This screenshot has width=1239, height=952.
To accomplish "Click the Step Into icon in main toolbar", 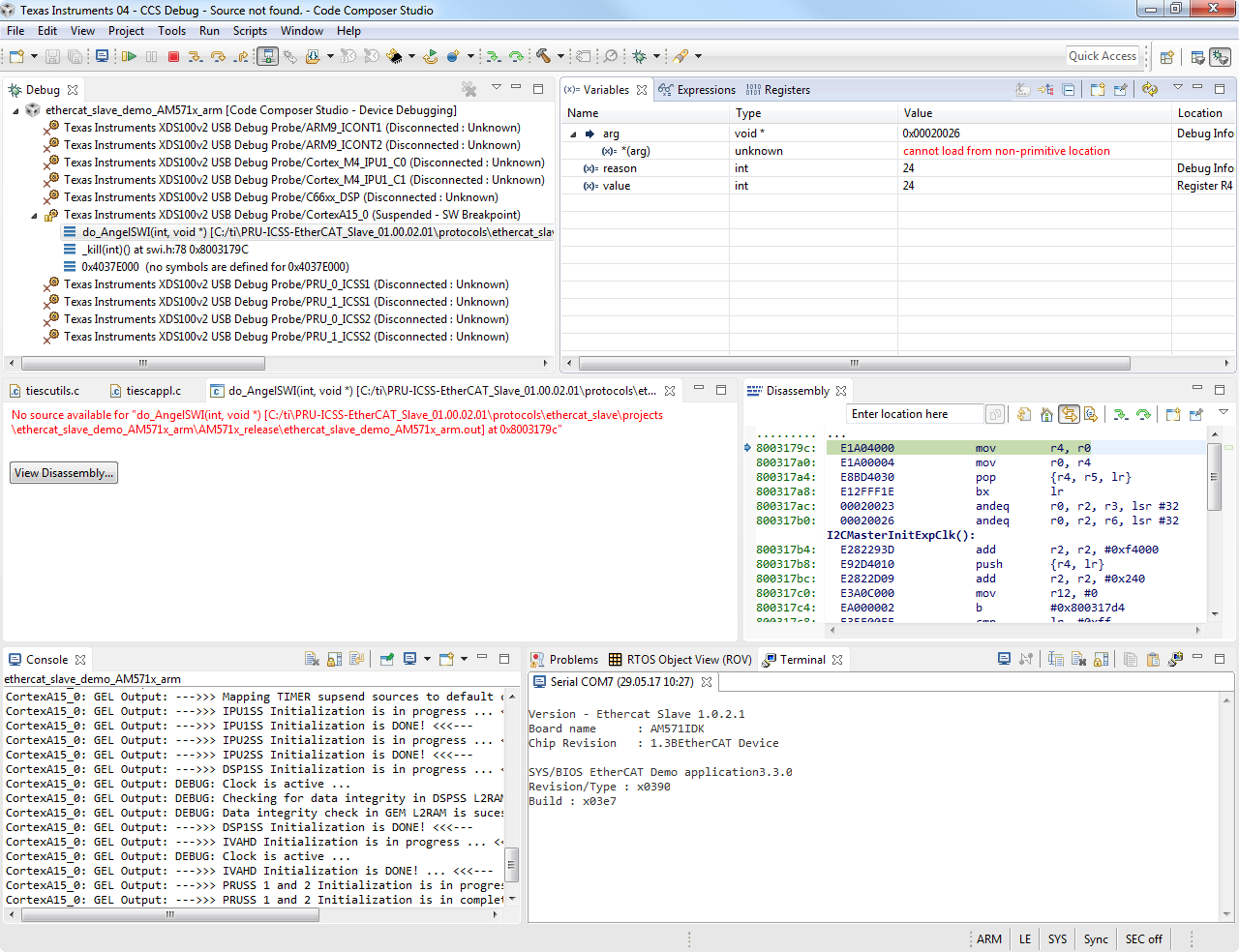I will pos(196,57).
